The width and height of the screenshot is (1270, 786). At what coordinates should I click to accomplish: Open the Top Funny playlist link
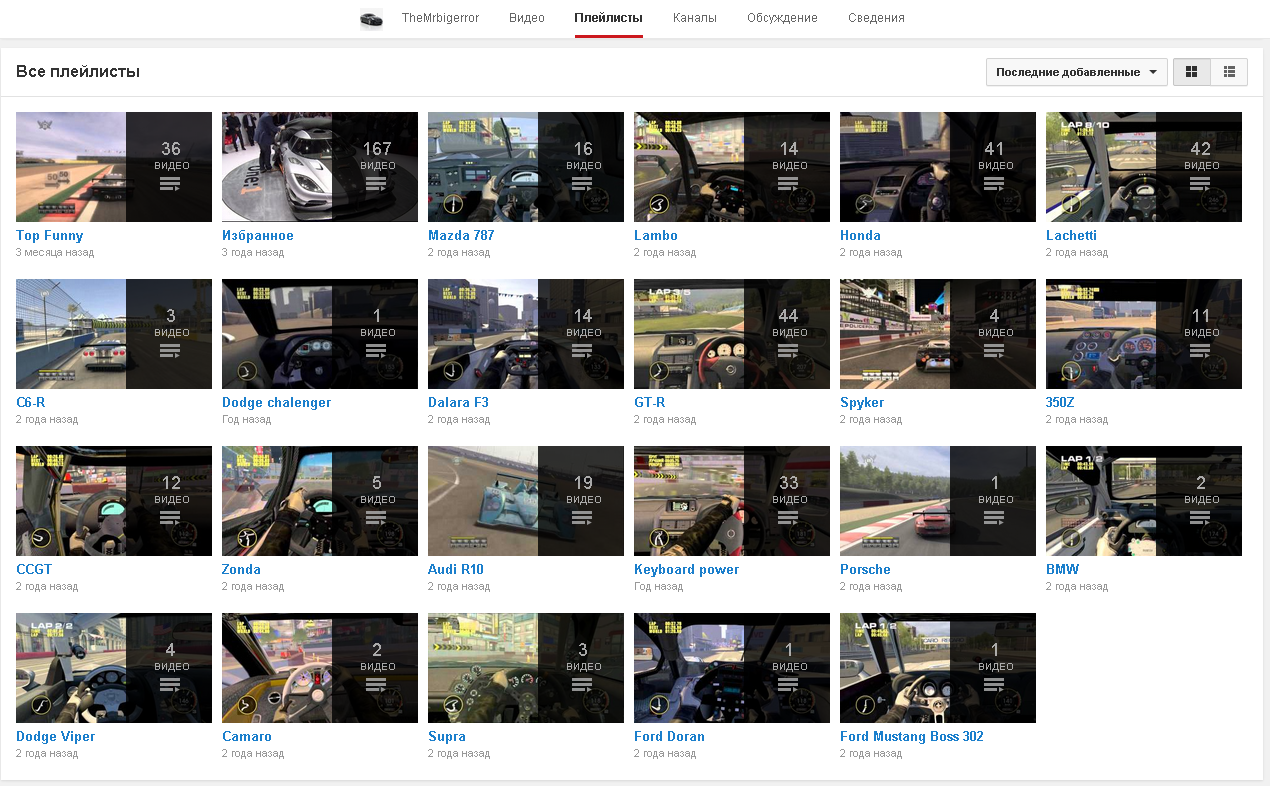(x=50, y=236)
